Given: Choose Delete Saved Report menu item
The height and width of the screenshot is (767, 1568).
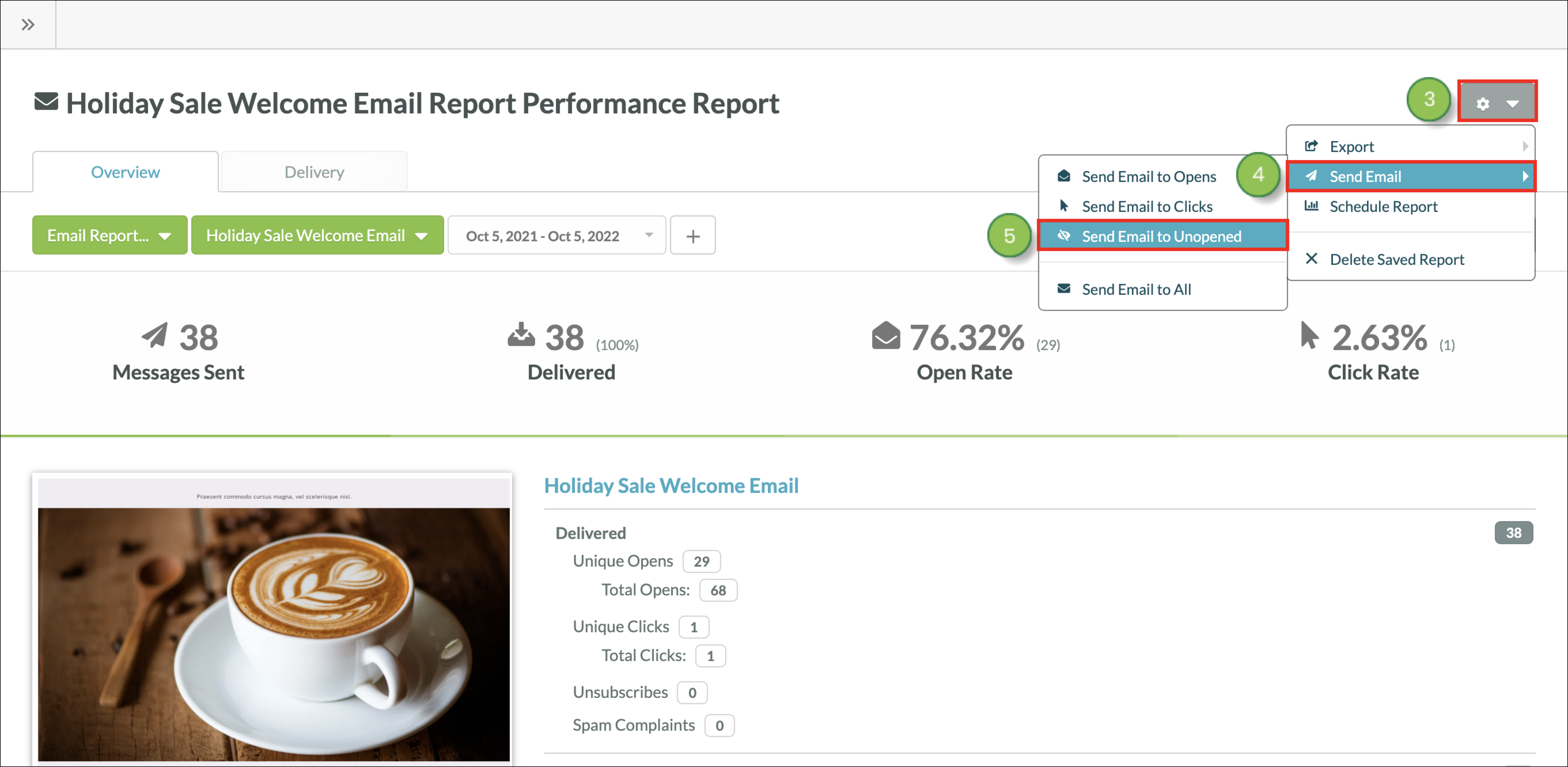Looking at the screenshot, I should point(1411,259).
